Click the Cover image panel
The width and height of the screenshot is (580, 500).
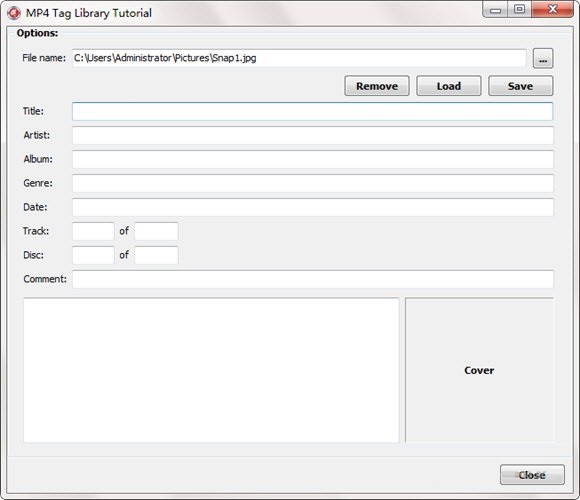tap(479, 370)
